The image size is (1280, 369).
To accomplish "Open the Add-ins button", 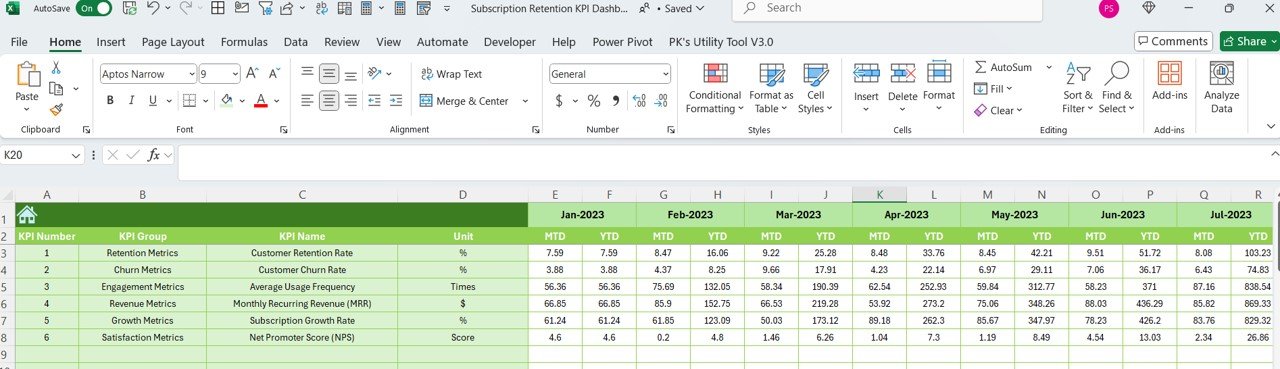I will [x=1169, y=81].
